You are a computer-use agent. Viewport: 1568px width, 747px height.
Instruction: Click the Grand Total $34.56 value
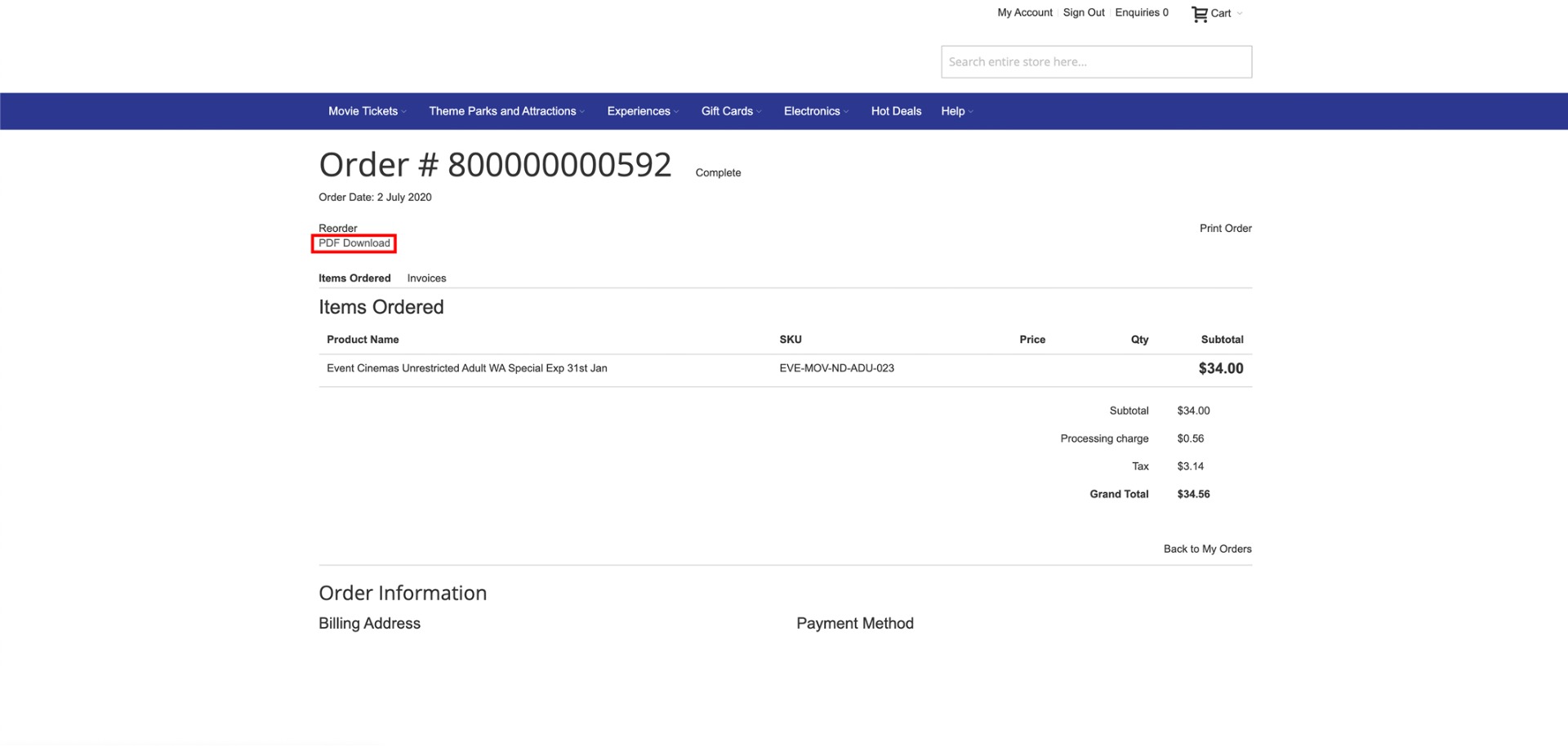(x=1193, y=495)
